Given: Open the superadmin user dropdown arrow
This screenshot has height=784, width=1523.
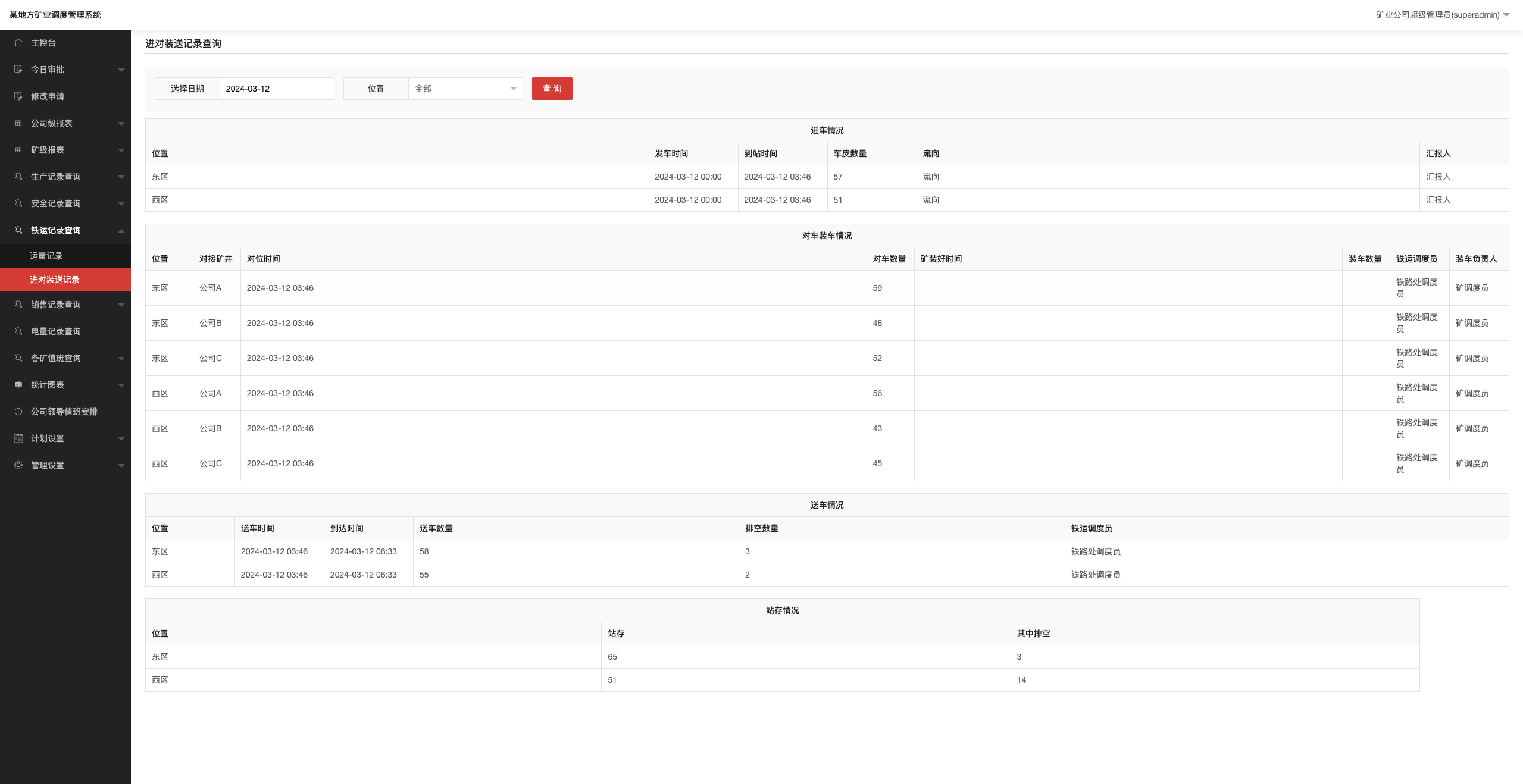Looking at the screenshot, I should click(x=1506, y=15).
